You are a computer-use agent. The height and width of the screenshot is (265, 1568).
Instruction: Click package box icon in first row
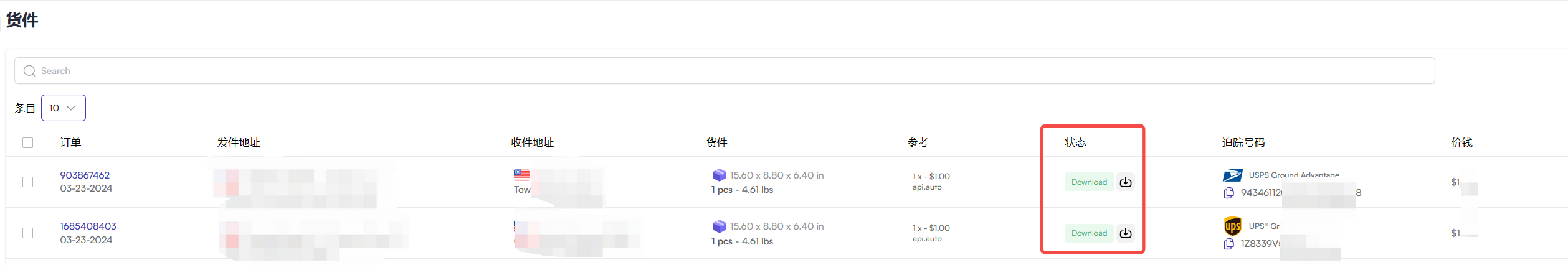coord(719,175)
